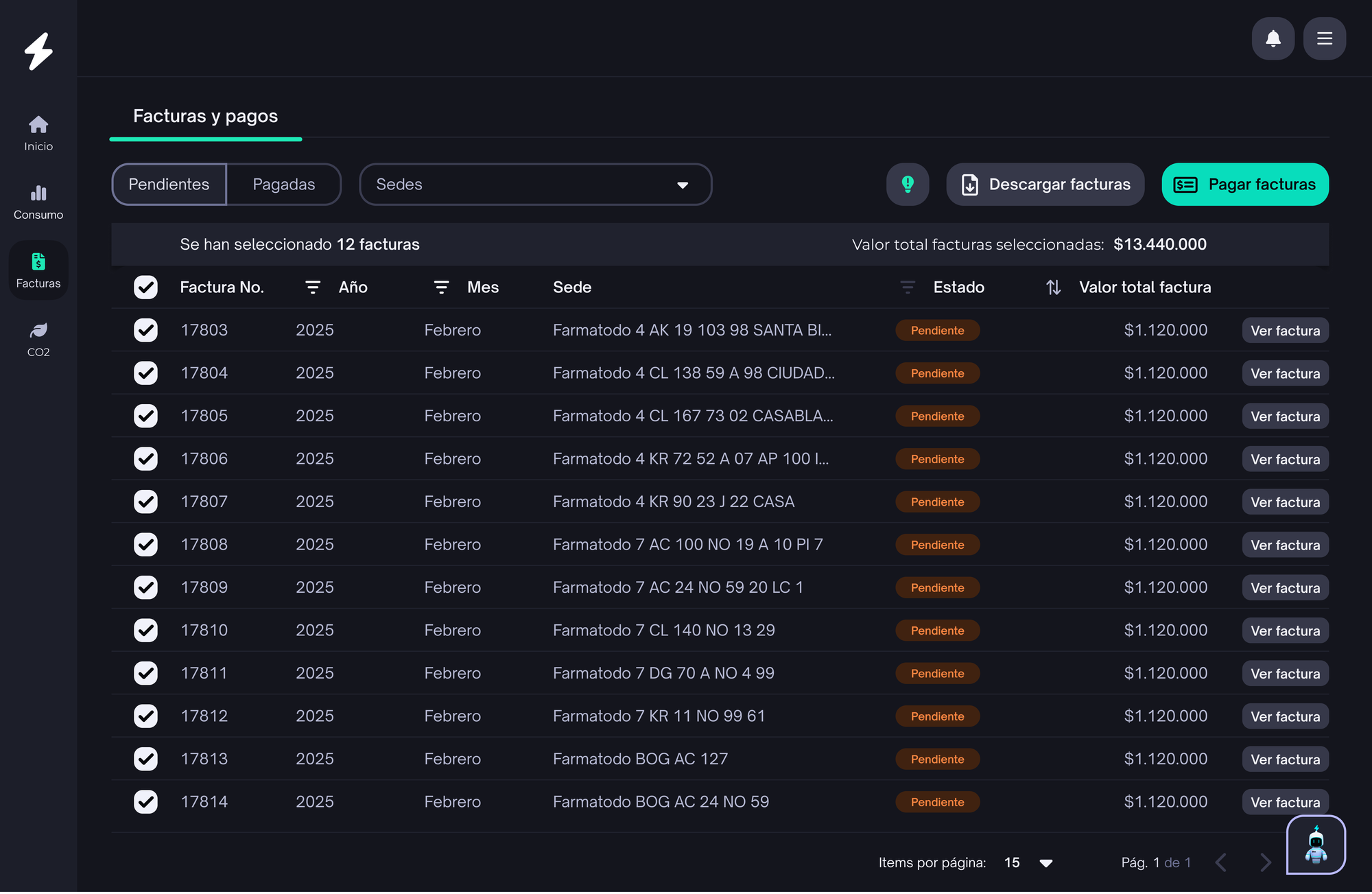Screen dimensions: 1372x894
Task: Click the lightning bolt logo
Action: 38,51
